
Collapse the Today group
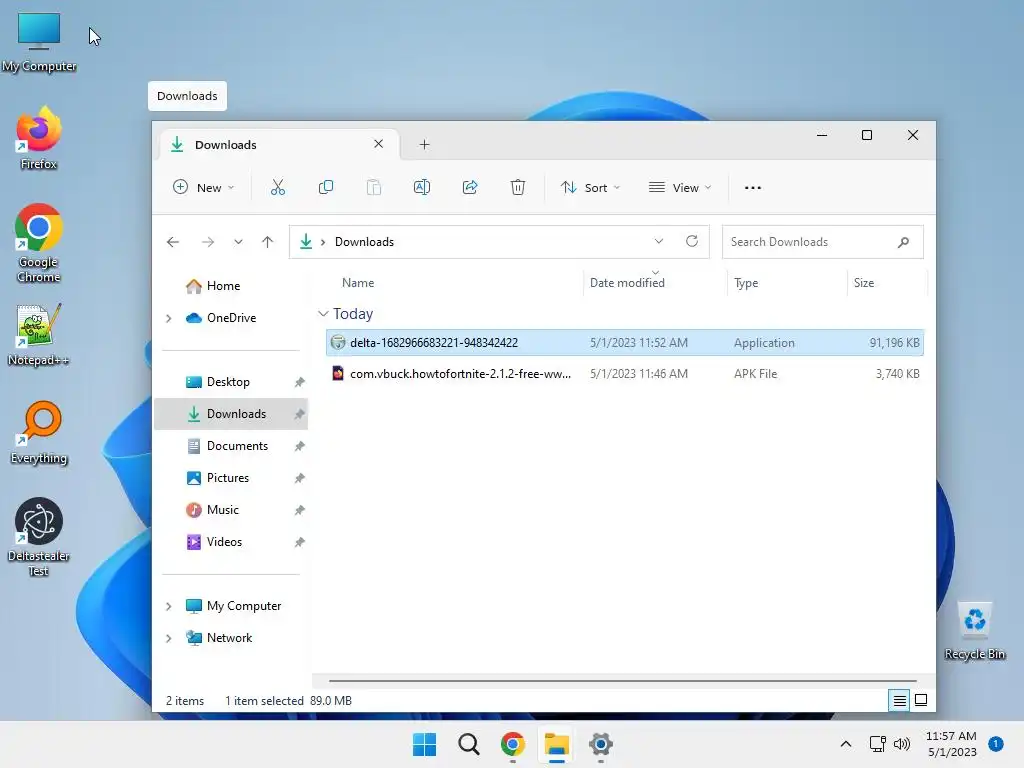click(x=323, y=314)
